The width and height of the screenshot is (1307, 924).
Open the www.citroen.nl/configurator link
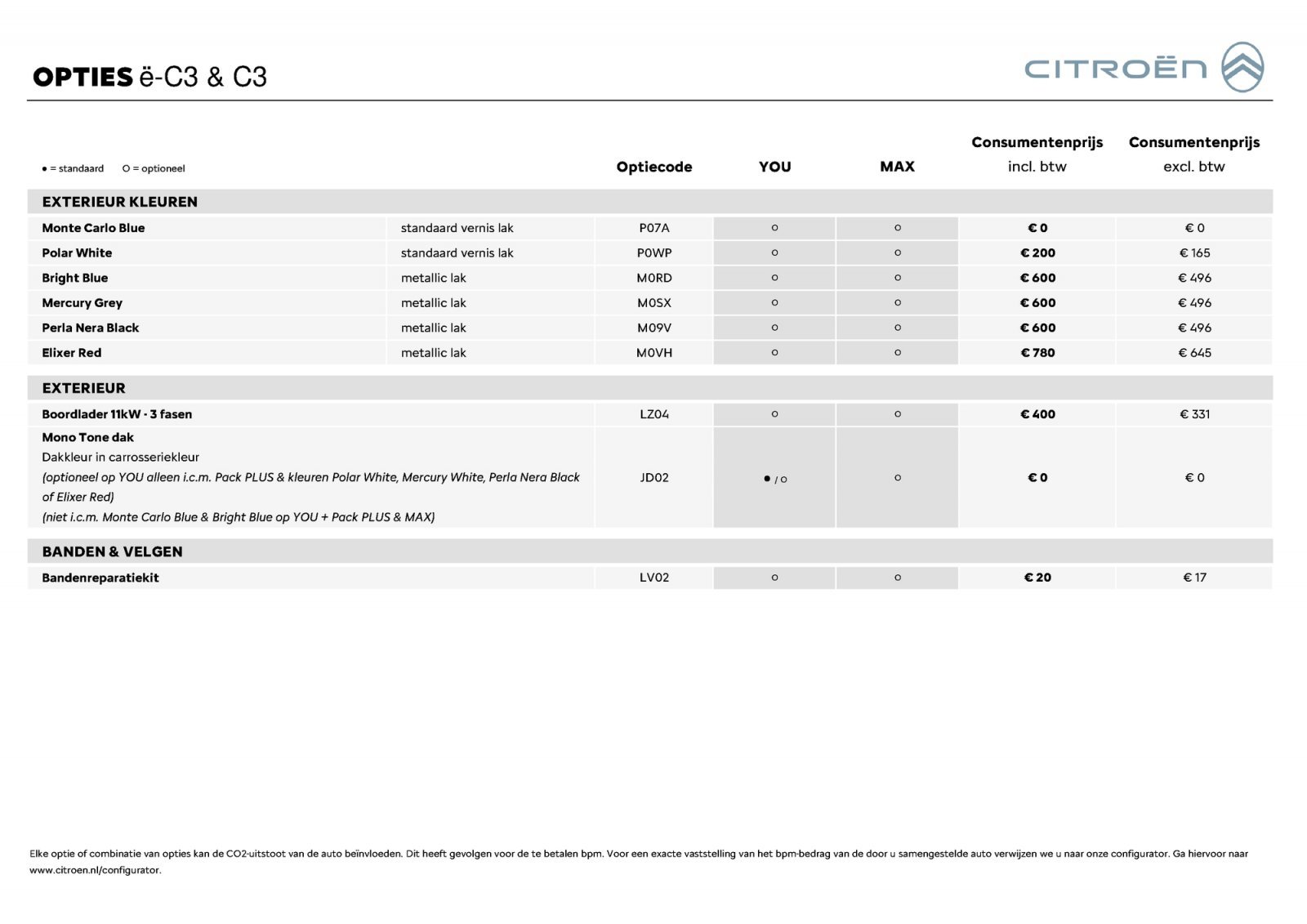click(96, 870)
